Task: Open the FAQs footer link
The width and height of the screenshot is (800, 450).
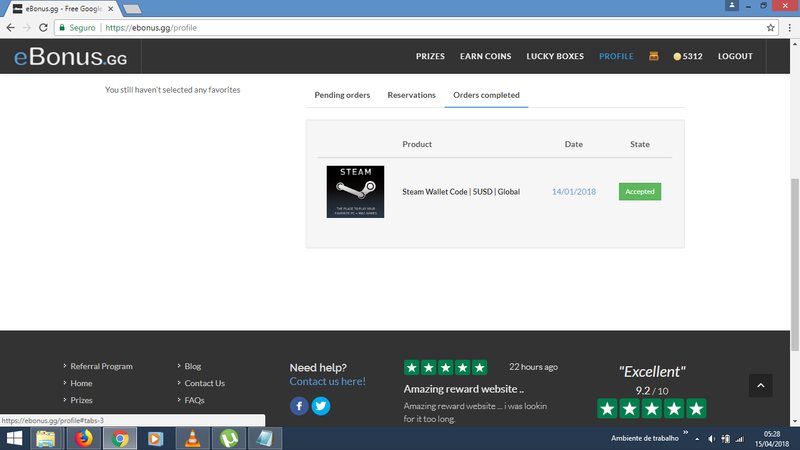Action: [x=194, y=400]
